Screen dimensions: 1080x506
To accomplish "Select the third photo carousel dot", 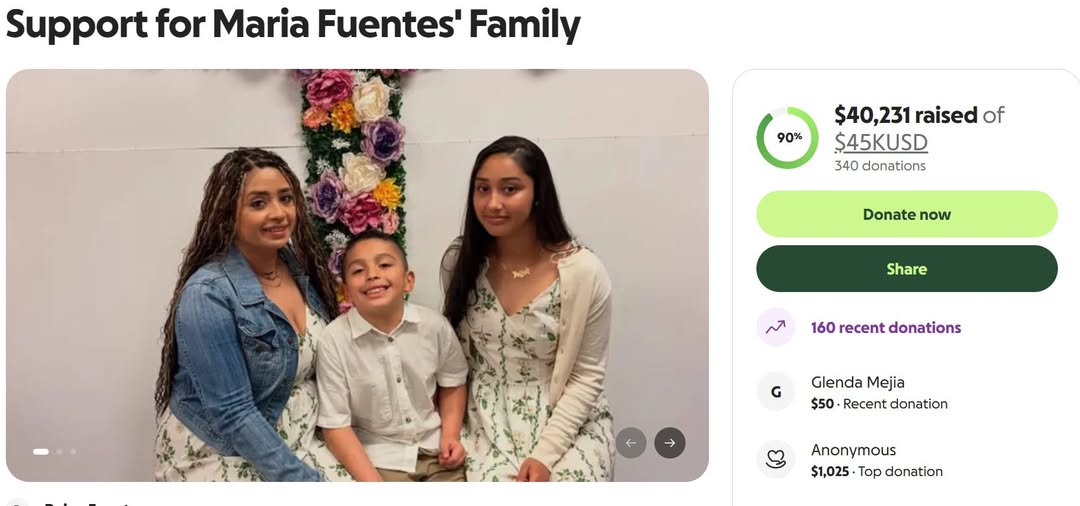I will (x=72, y=452).
